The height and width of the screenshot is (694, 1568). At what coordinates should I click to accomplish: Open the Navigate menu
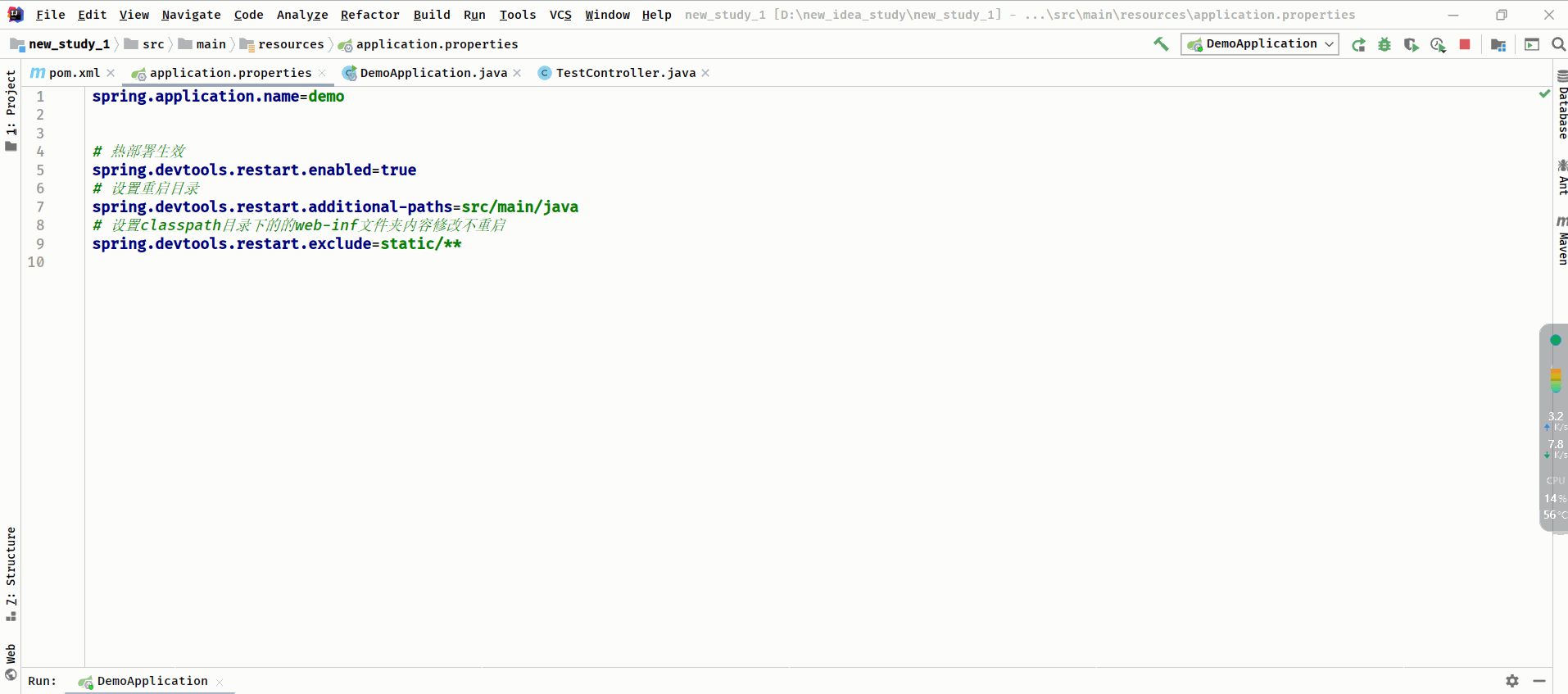click(191, 15)
